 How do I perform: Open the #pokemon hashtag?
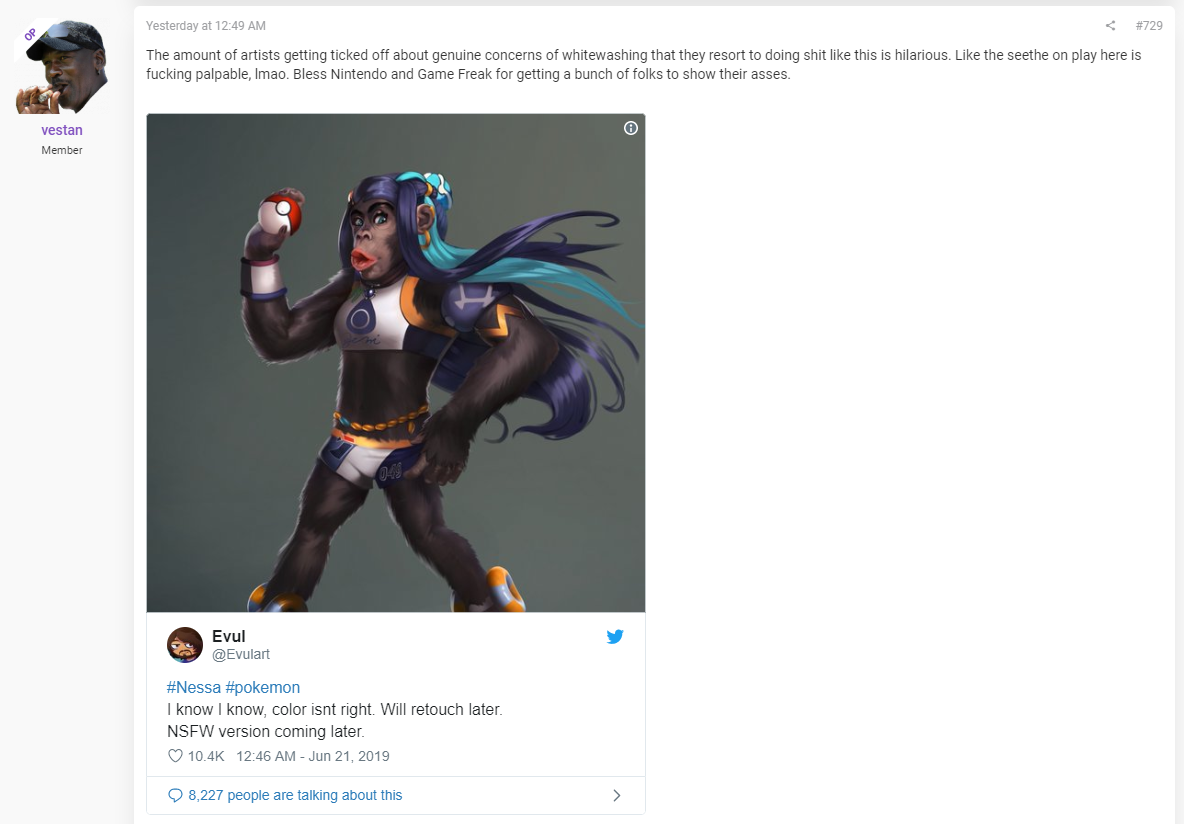point(263,687)
